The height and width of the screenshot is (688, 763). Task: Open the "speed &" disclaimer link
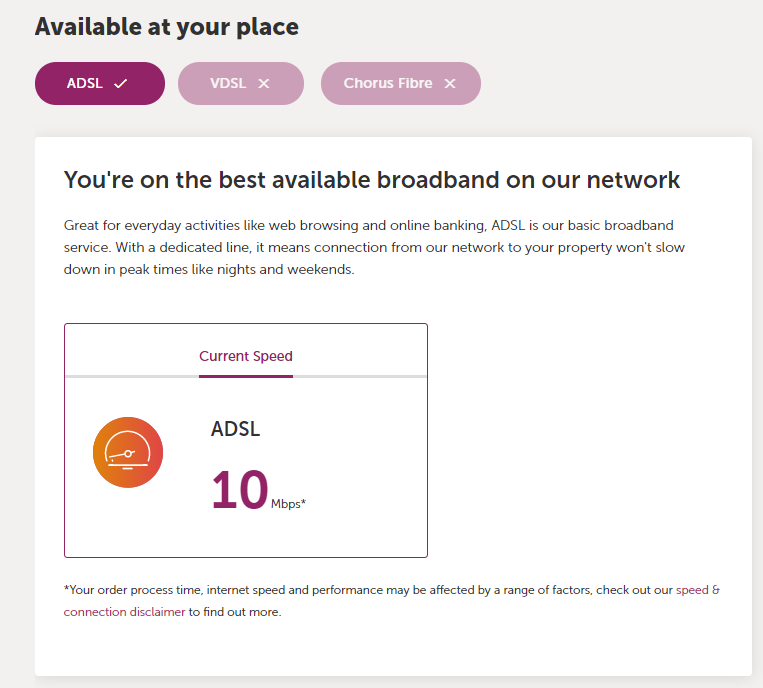698,590
